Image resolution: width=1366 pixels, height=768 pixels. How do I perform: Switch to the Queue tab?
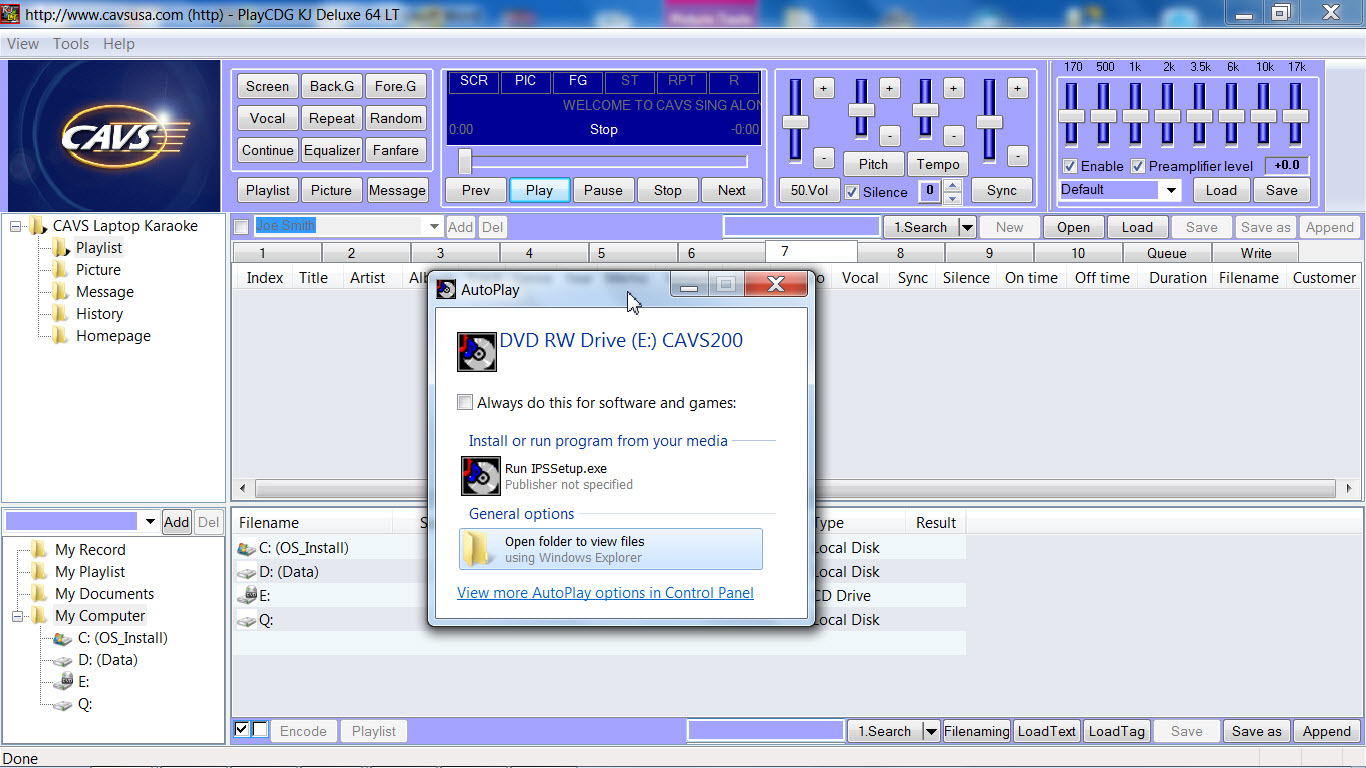coord(1167,253)
